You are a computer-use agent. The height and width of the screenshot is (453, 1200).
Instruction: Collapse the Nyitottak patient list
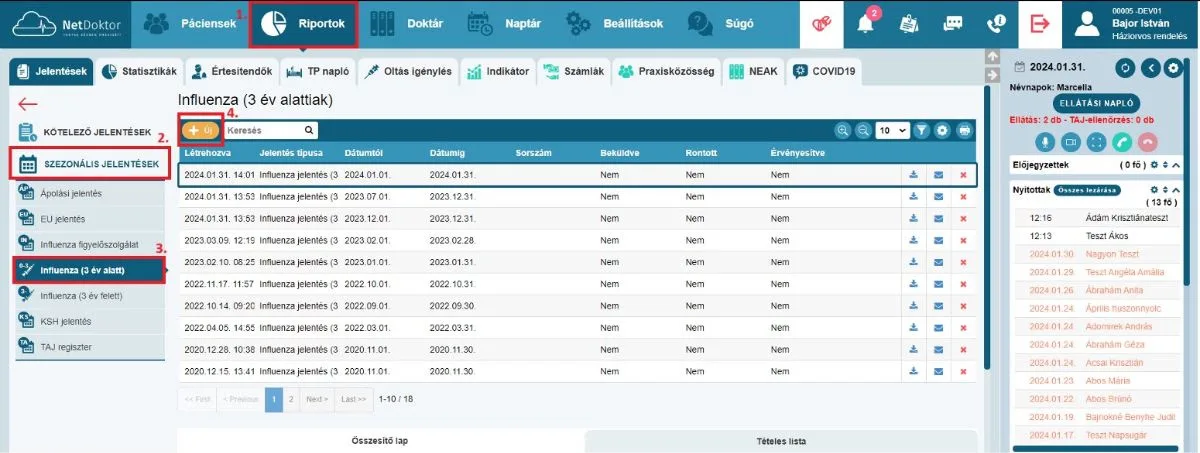point(1175,189)
